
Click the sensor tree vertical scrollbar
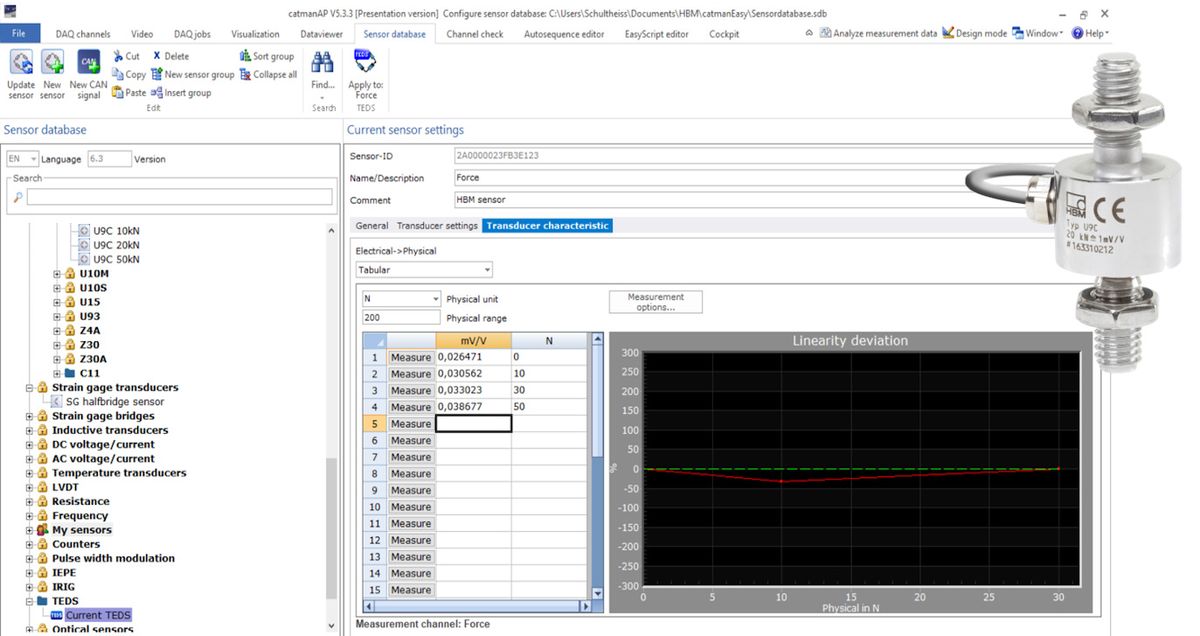(332, 428)
